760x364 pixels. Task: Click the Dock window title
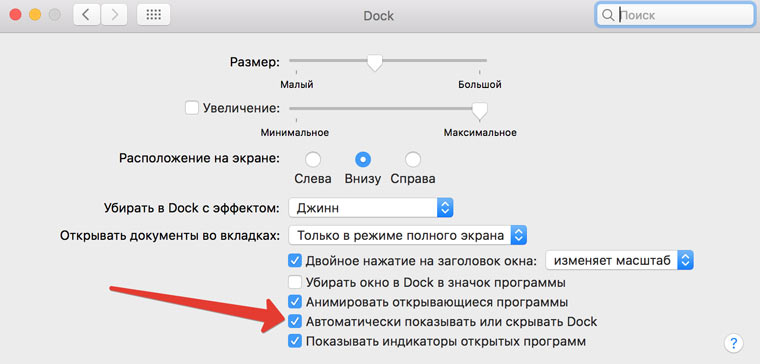(379, 16)
